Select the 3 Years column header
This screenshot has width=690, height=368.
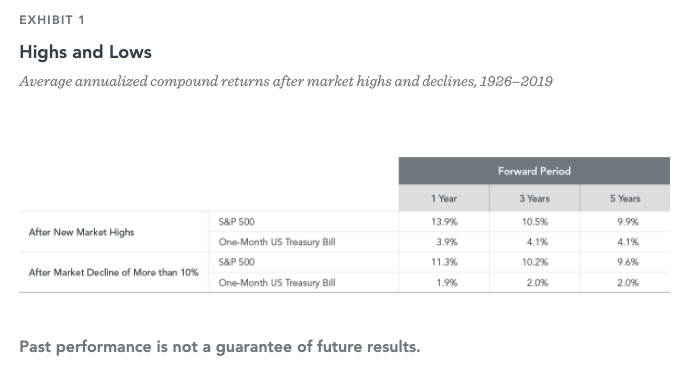(535, 199)
